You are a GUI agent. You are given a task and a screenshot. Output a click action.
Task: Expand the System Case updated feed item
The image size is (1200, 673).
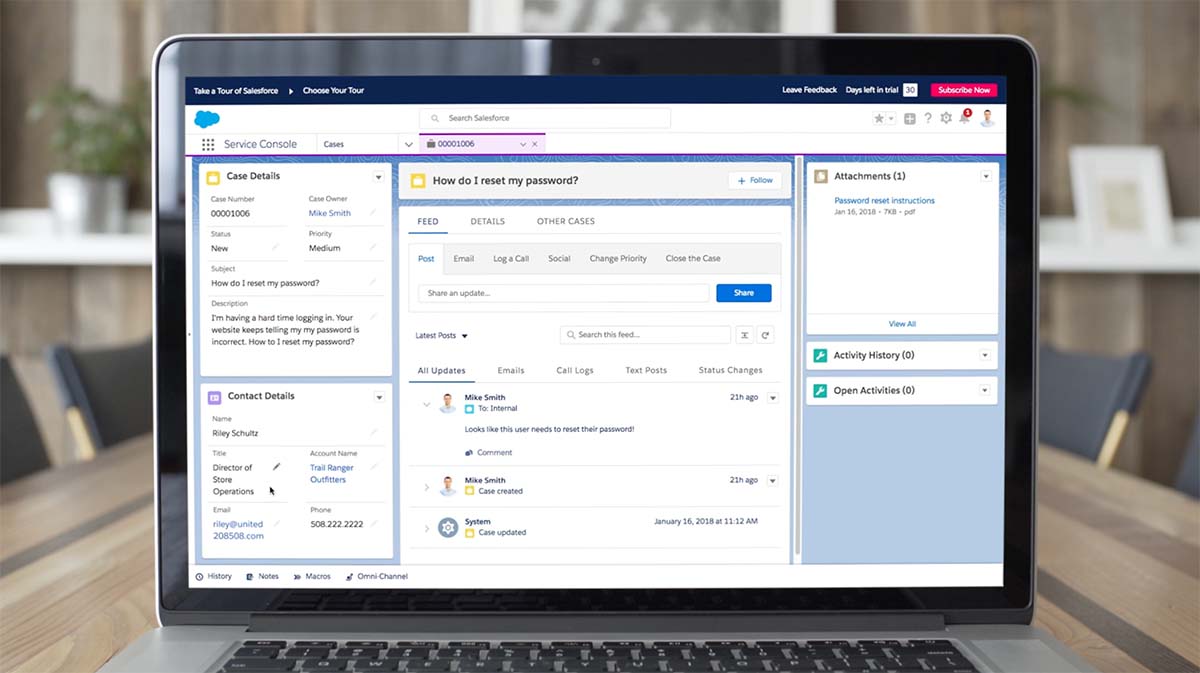point(427,528)
